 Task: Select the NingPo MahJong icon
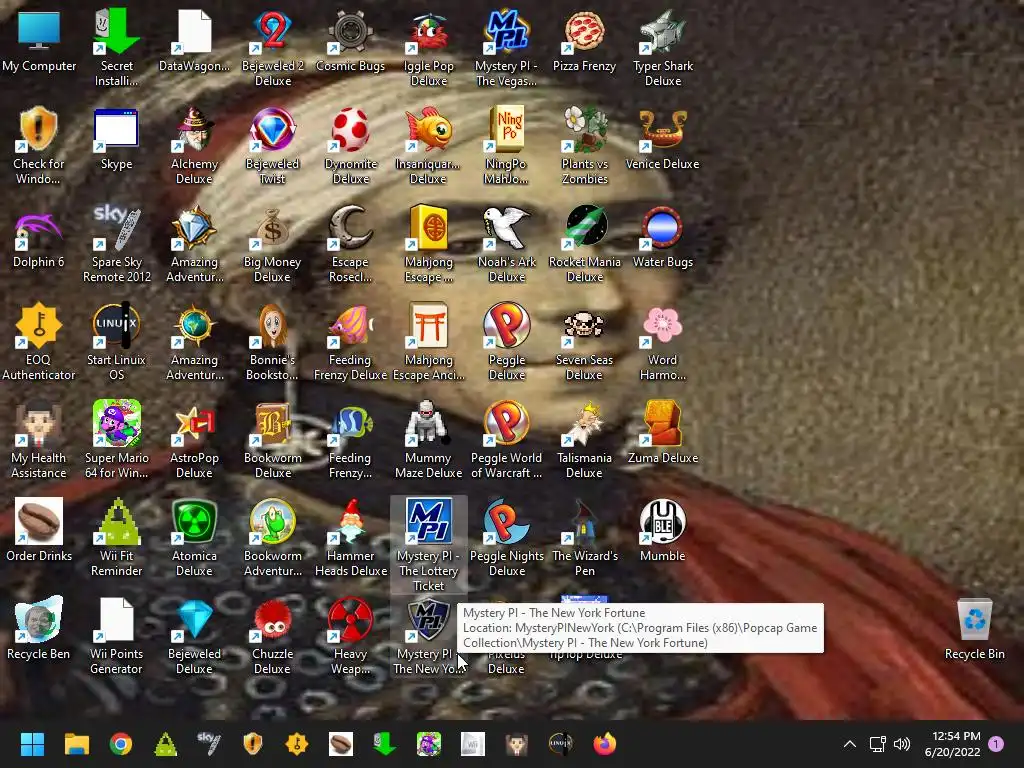(506, 145)
